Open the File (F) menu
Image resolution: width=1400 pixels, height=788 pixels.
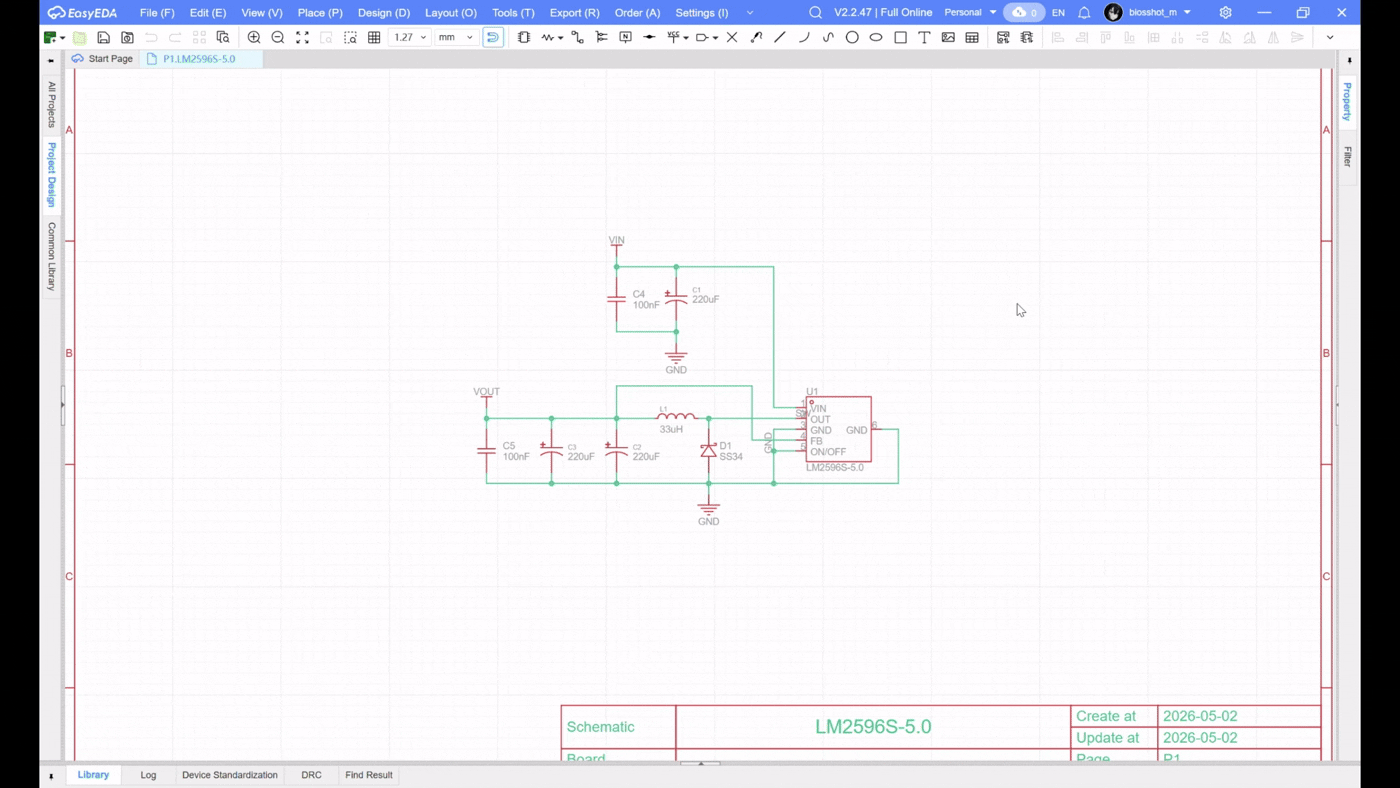(157, 13)
